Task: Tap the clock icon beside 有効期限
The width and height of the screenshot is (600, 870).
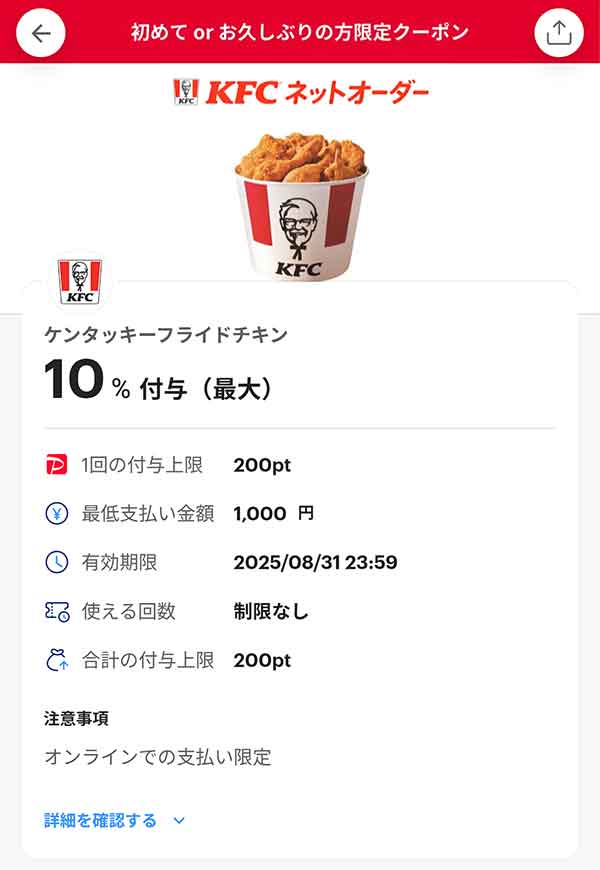Action: pyautogui.click(x=57, y=562)
